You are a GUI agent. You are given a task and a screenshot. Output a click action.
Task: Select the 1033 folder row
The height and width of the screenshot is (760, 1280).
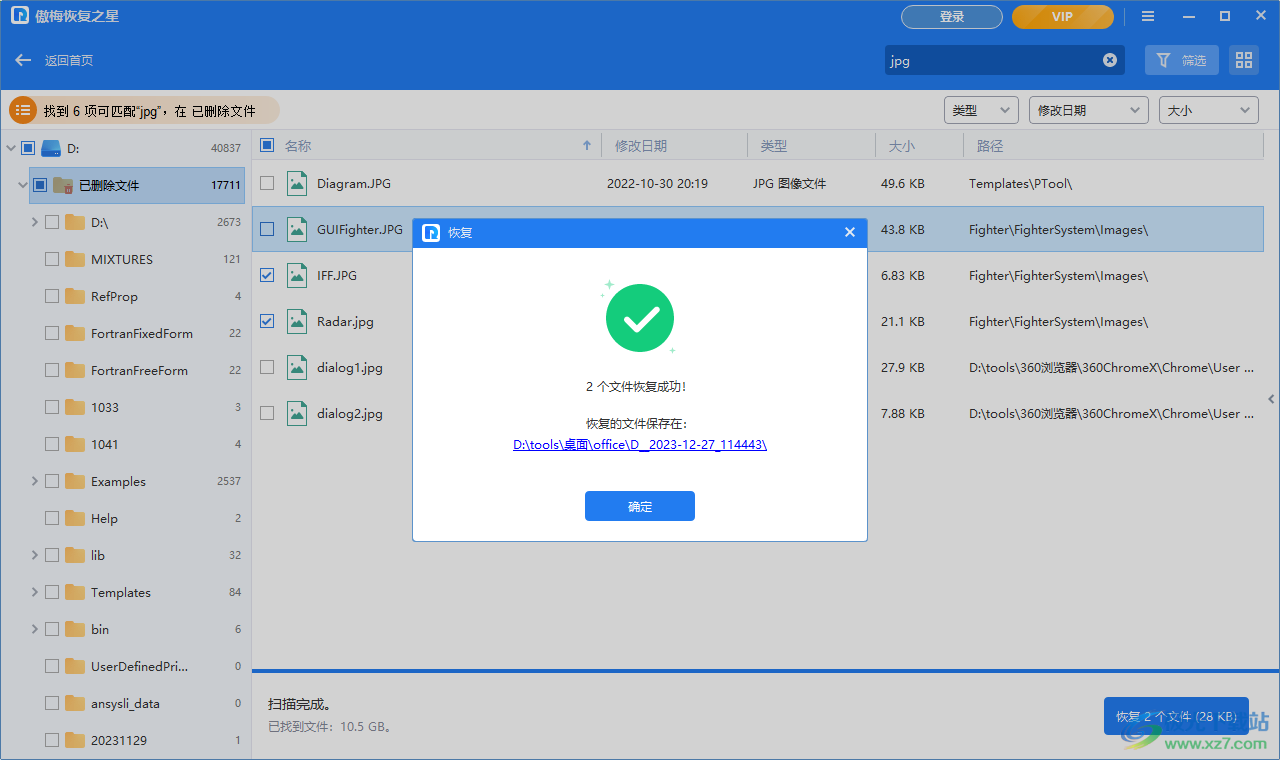coord(137,407)
